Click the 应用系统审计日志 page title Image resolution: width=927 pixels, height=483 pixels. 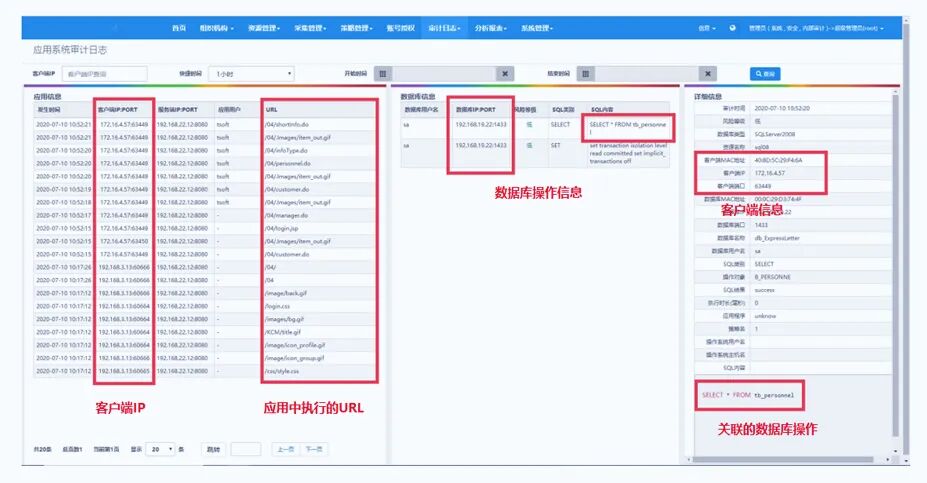tap(70, 50)
